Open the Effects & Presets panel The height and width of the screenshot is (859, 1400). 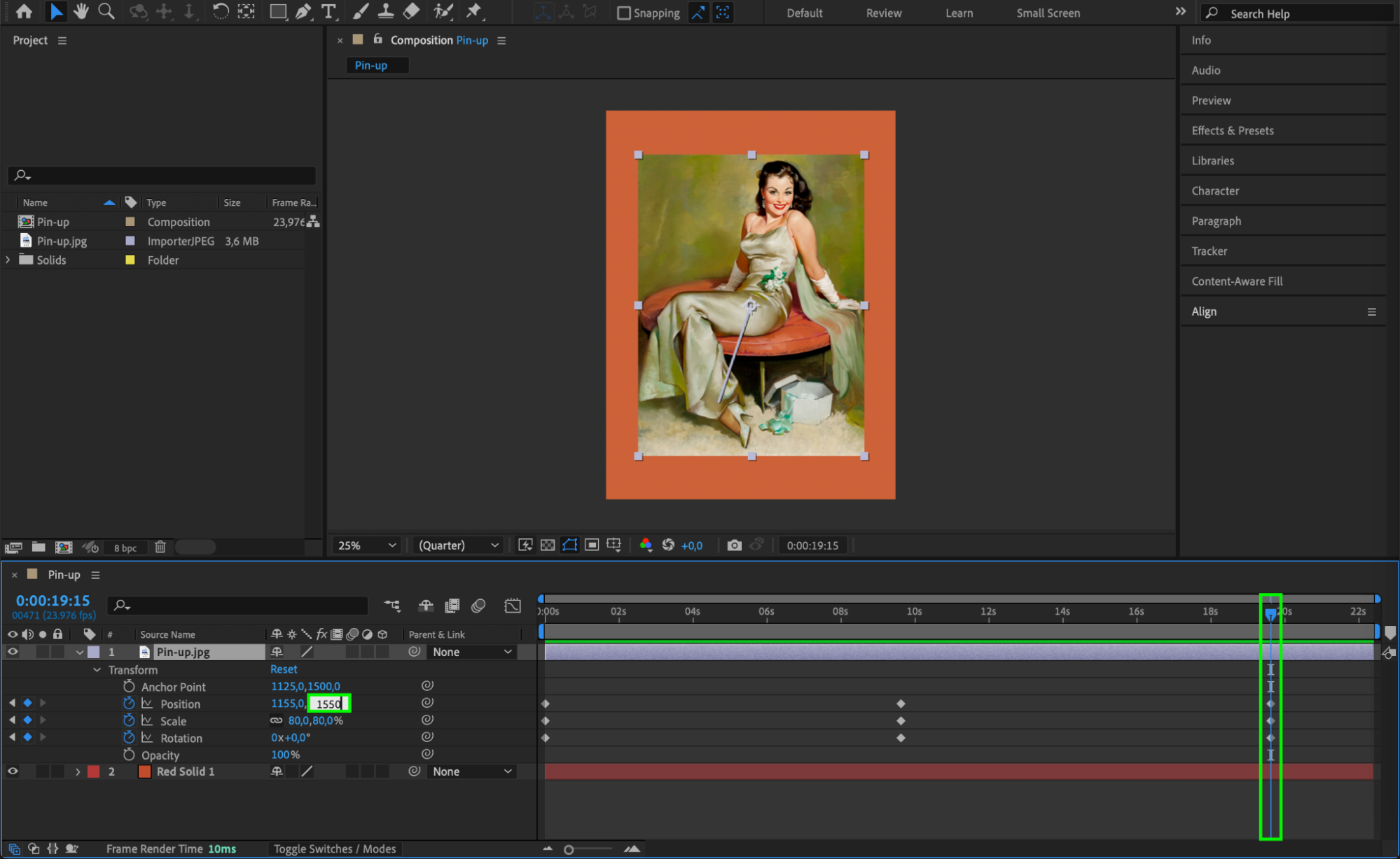[x=1232, y=130]
